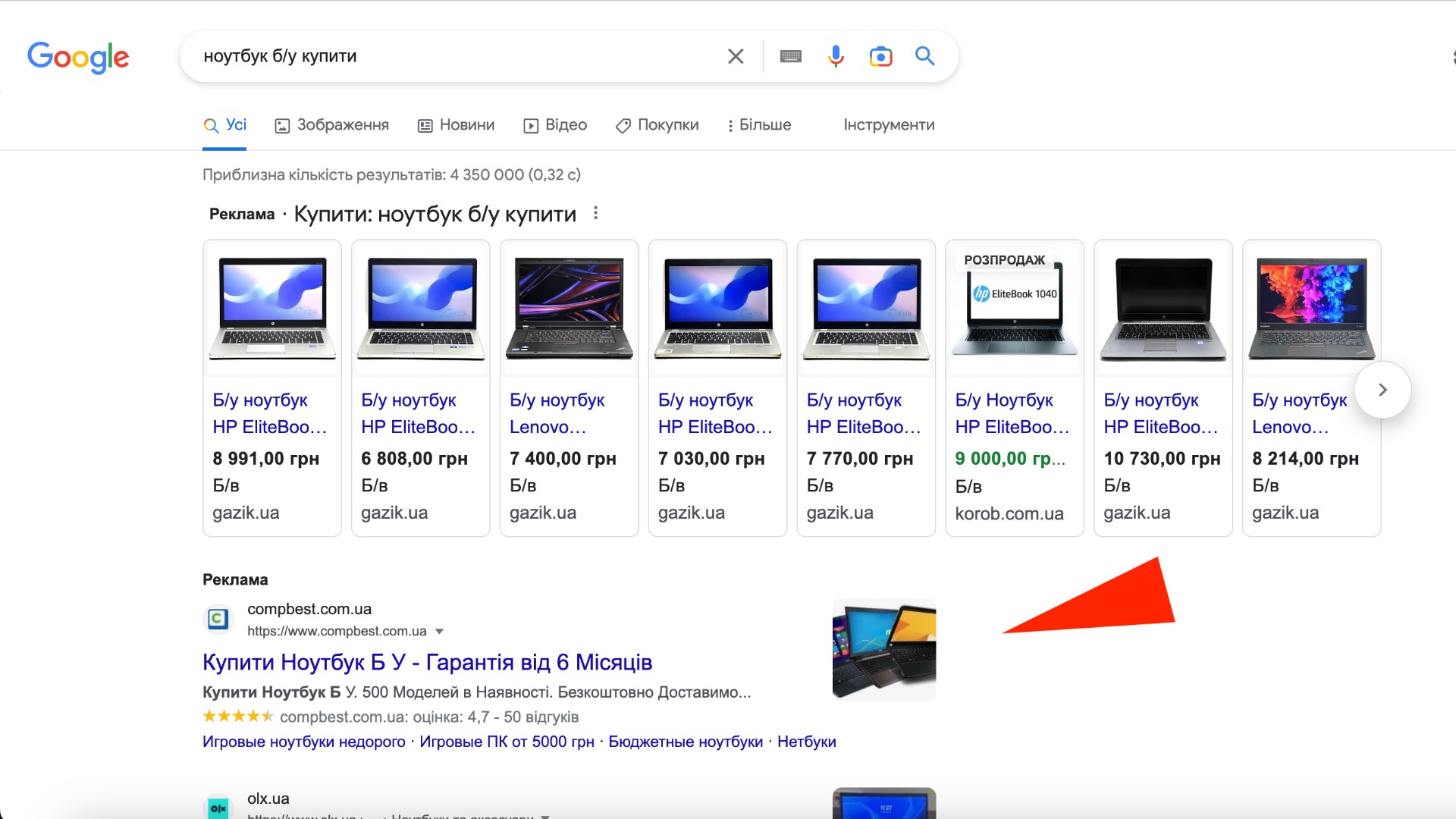Open the laptop thumbnail priced 7 770,00 грн

point(867,309)
